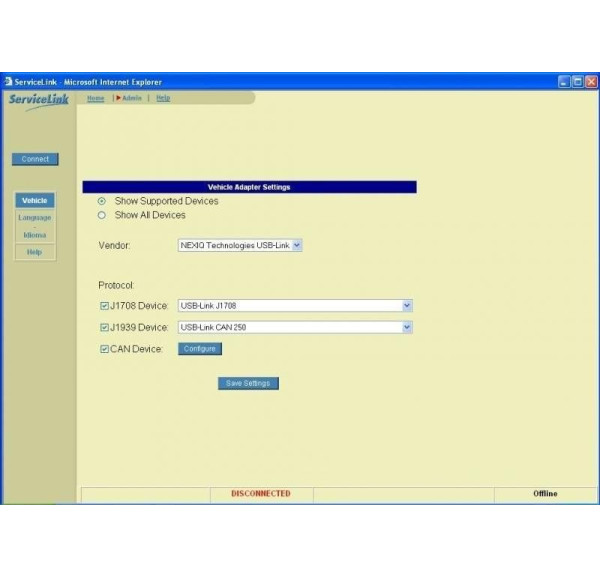This screenshot has width=600, height=578.
Task: Minimize the ServiceLink window
Action: [564, 81]
